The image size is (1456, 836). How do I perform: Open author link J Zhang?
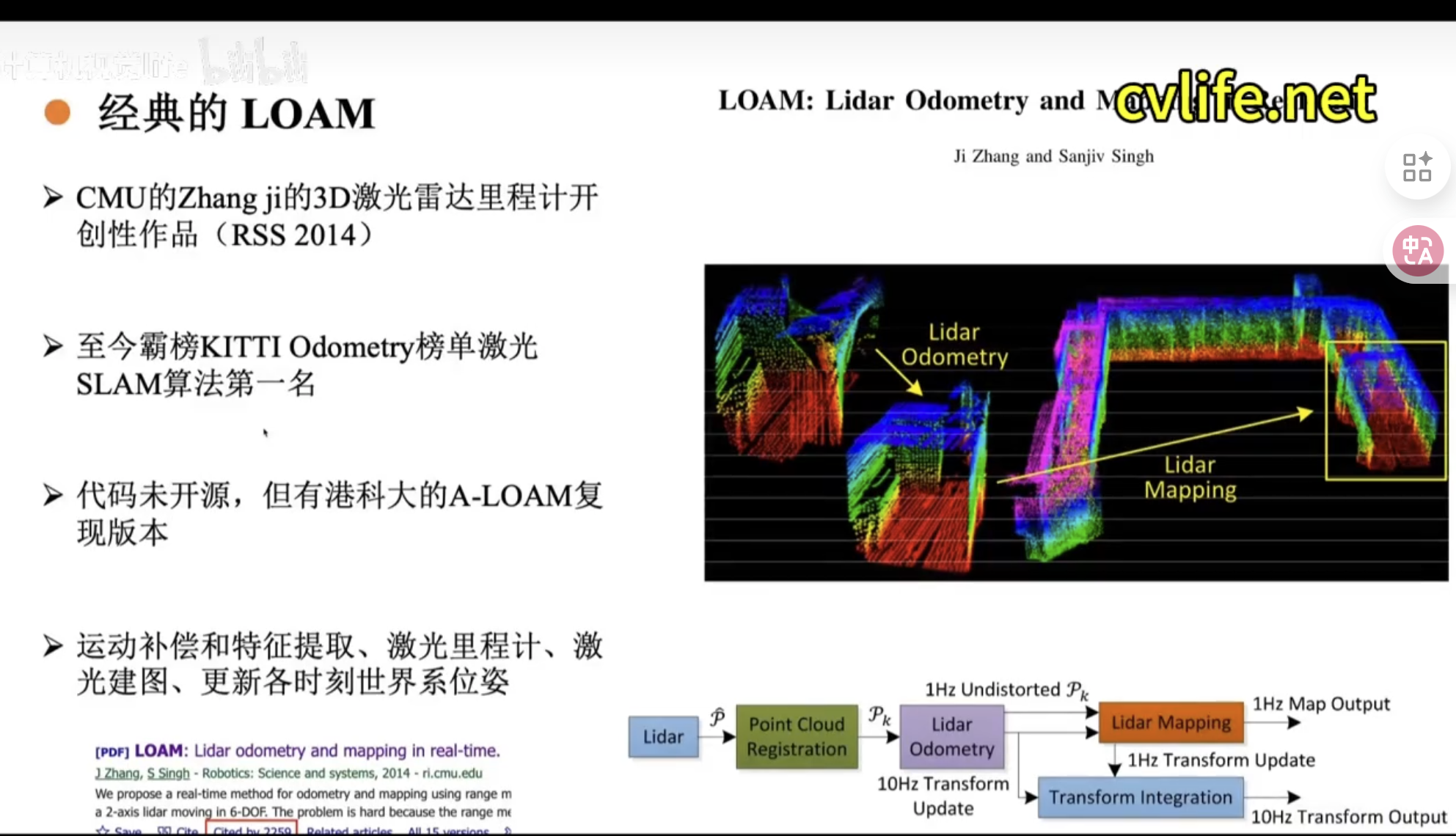[x=117, y=773]
